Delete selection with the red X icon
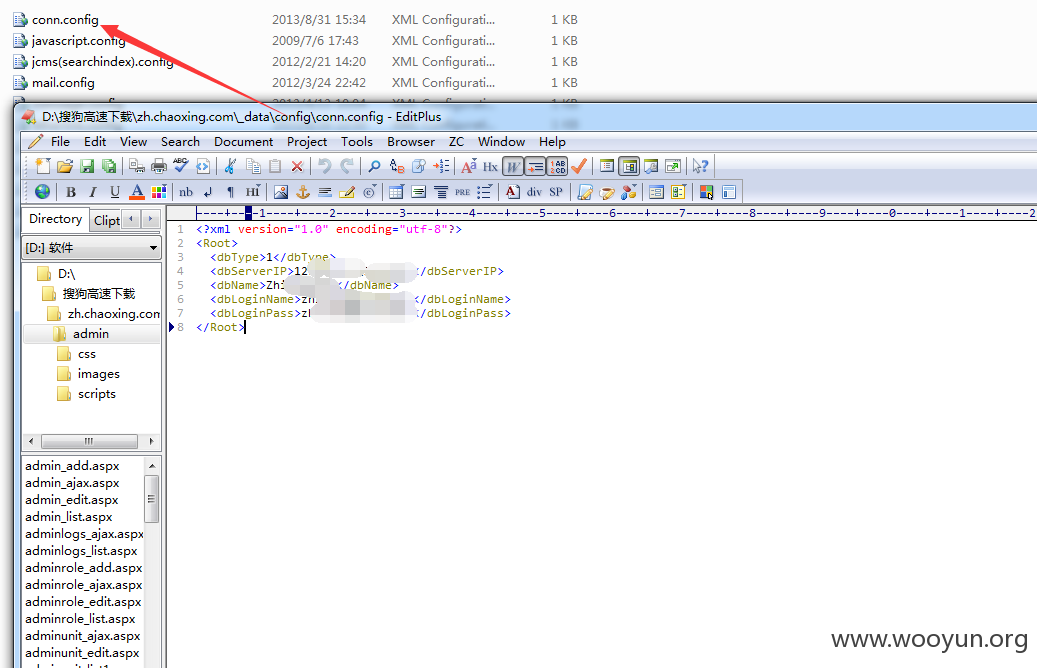Viewport: 1037px width, 668px height. tap(297, 166)
